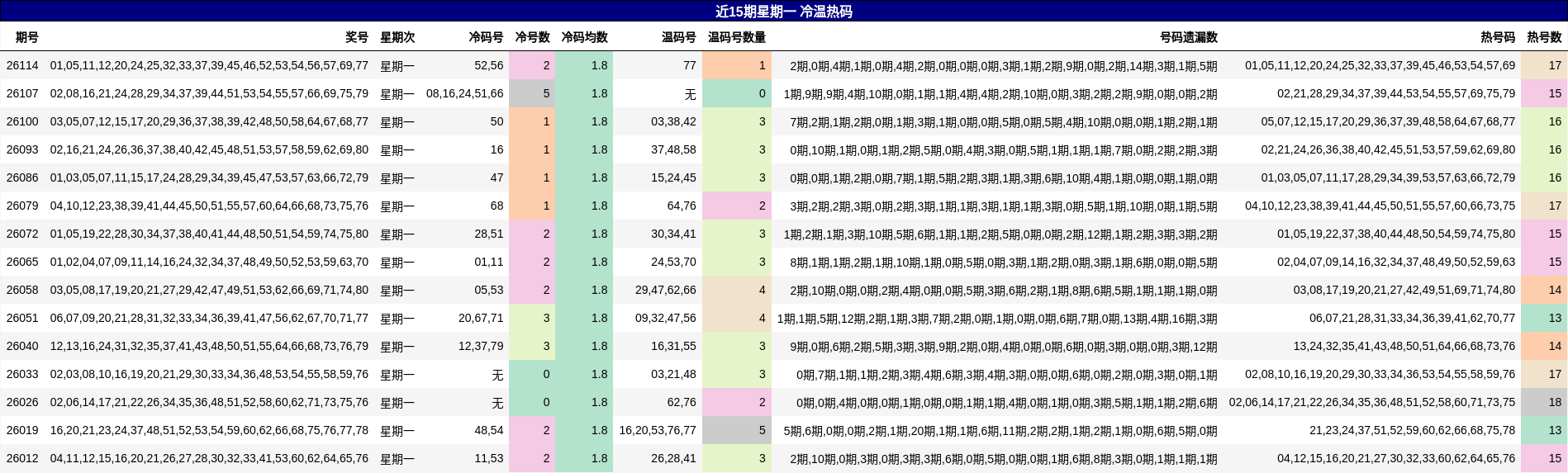This screenshot has height=473, width=1568.
Task: Select period number 26079
Action: pos(22,206)
